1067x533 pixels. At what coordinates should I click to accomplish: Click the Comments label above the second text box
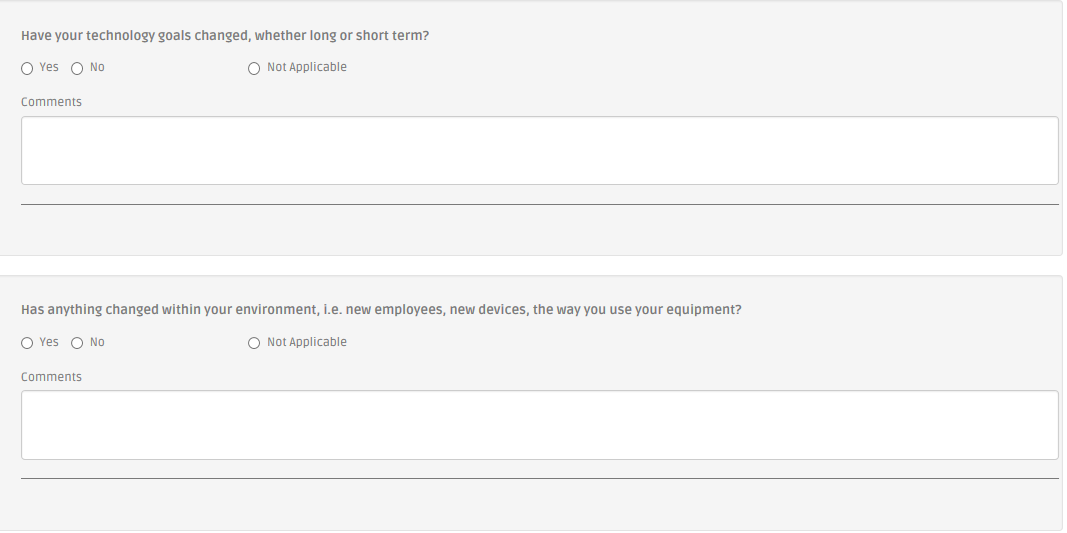[x=51, y=377]
